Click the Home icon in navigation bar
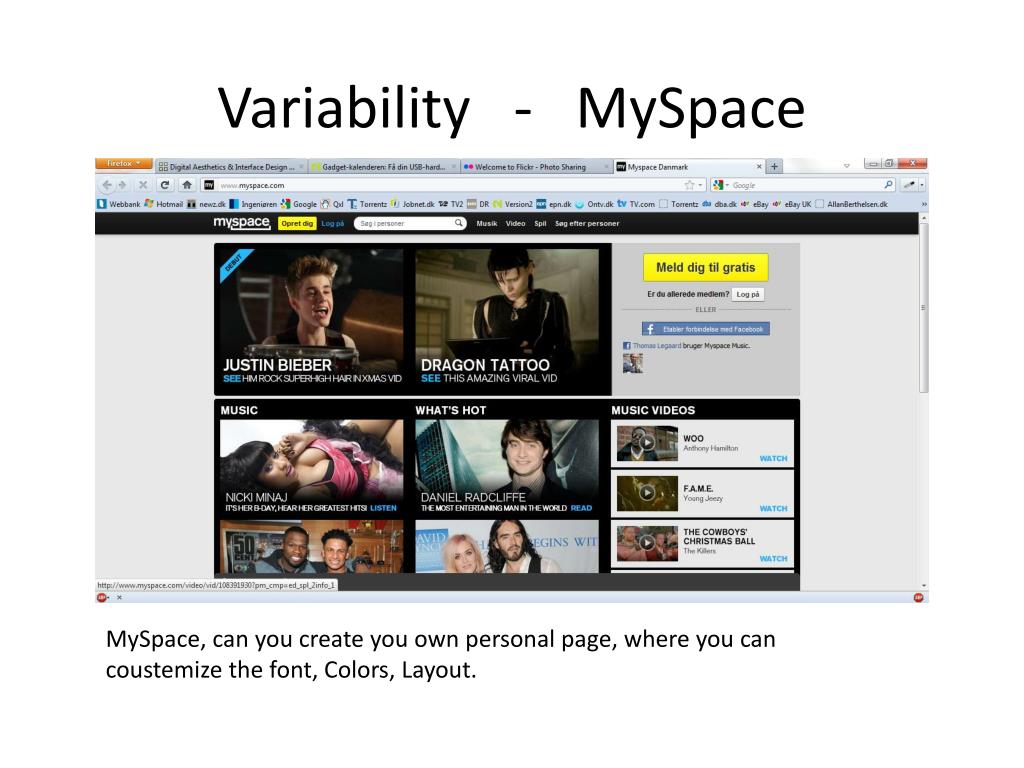 (x=187, y=185)
